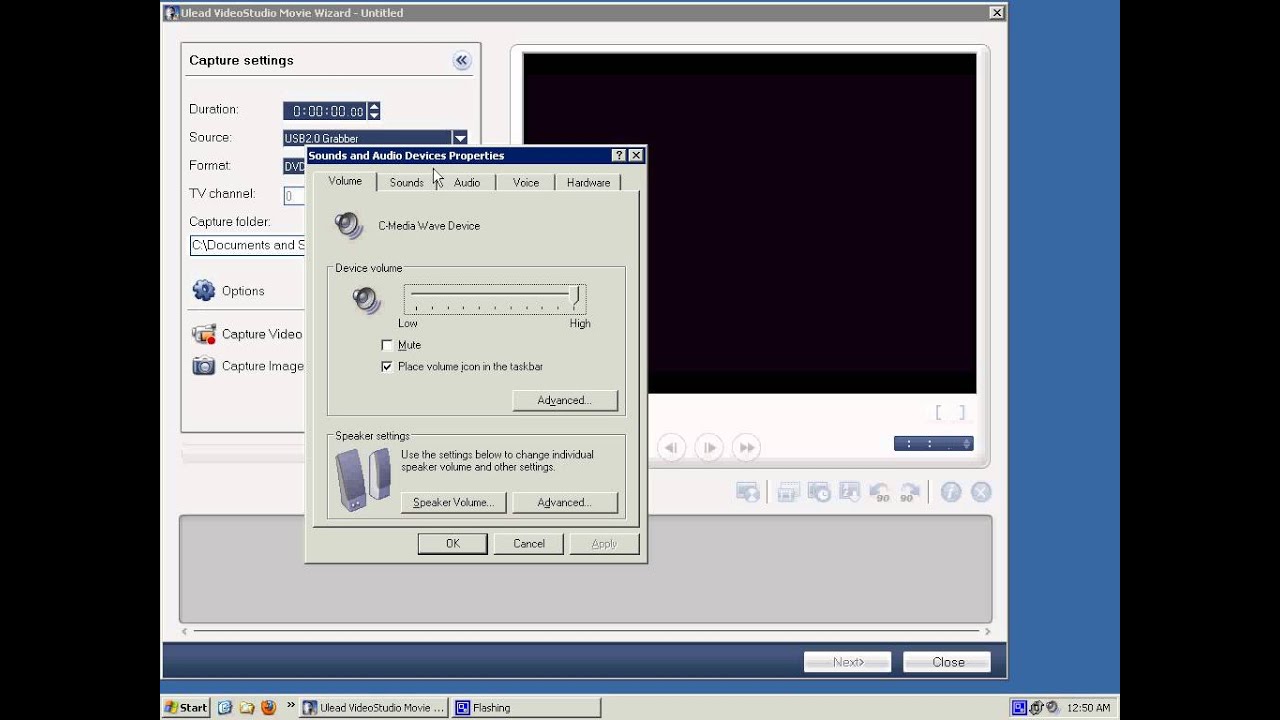Launch Firefox from quick launch

coord(268,708)
